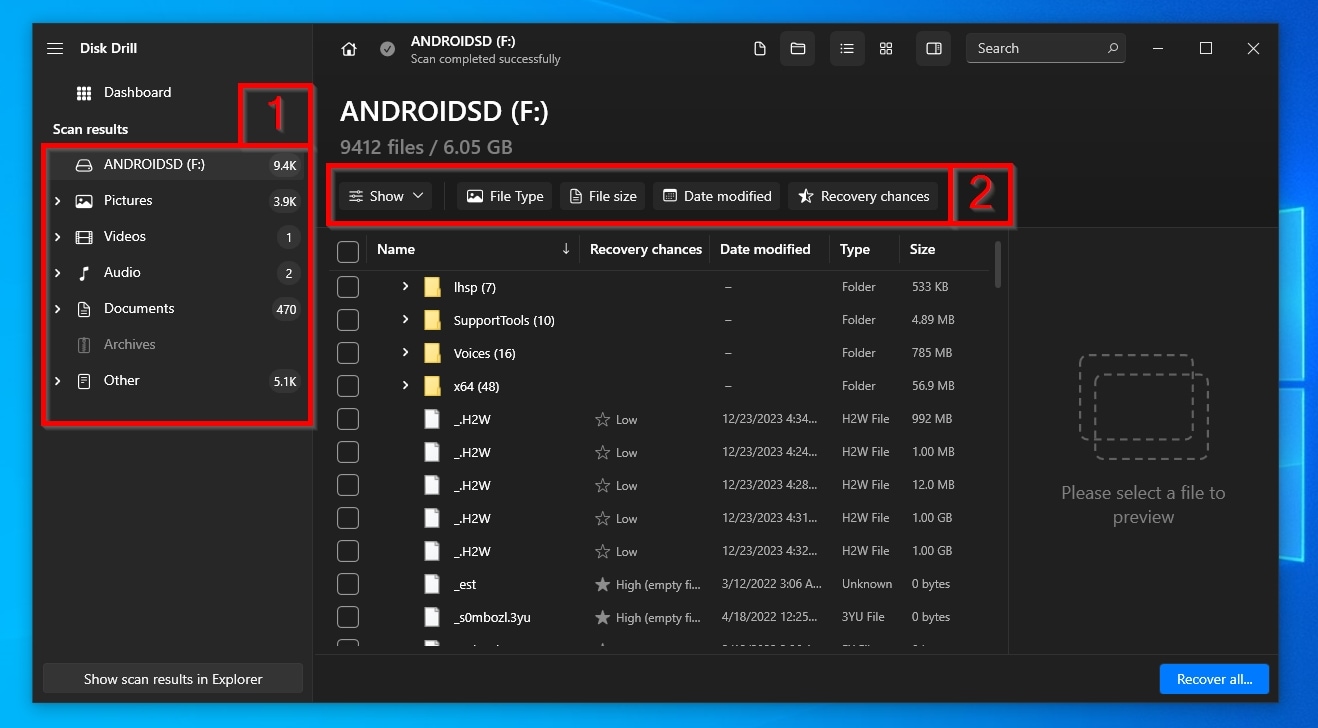Click the _s0mbozl.3yu file icon
This screenshot has width=1318, height=728.
point(432,617)
